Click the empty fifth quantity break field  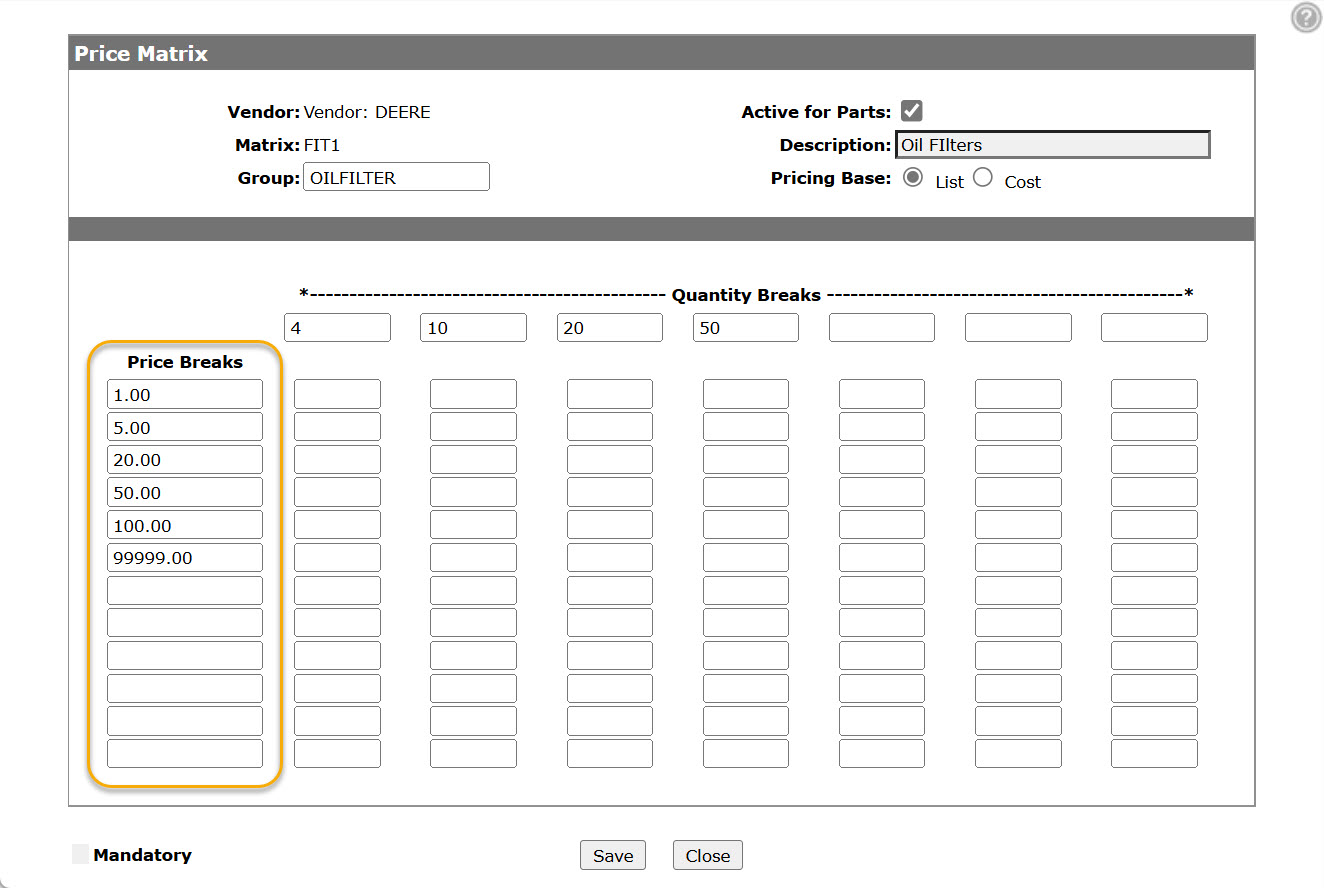point(882,327)
